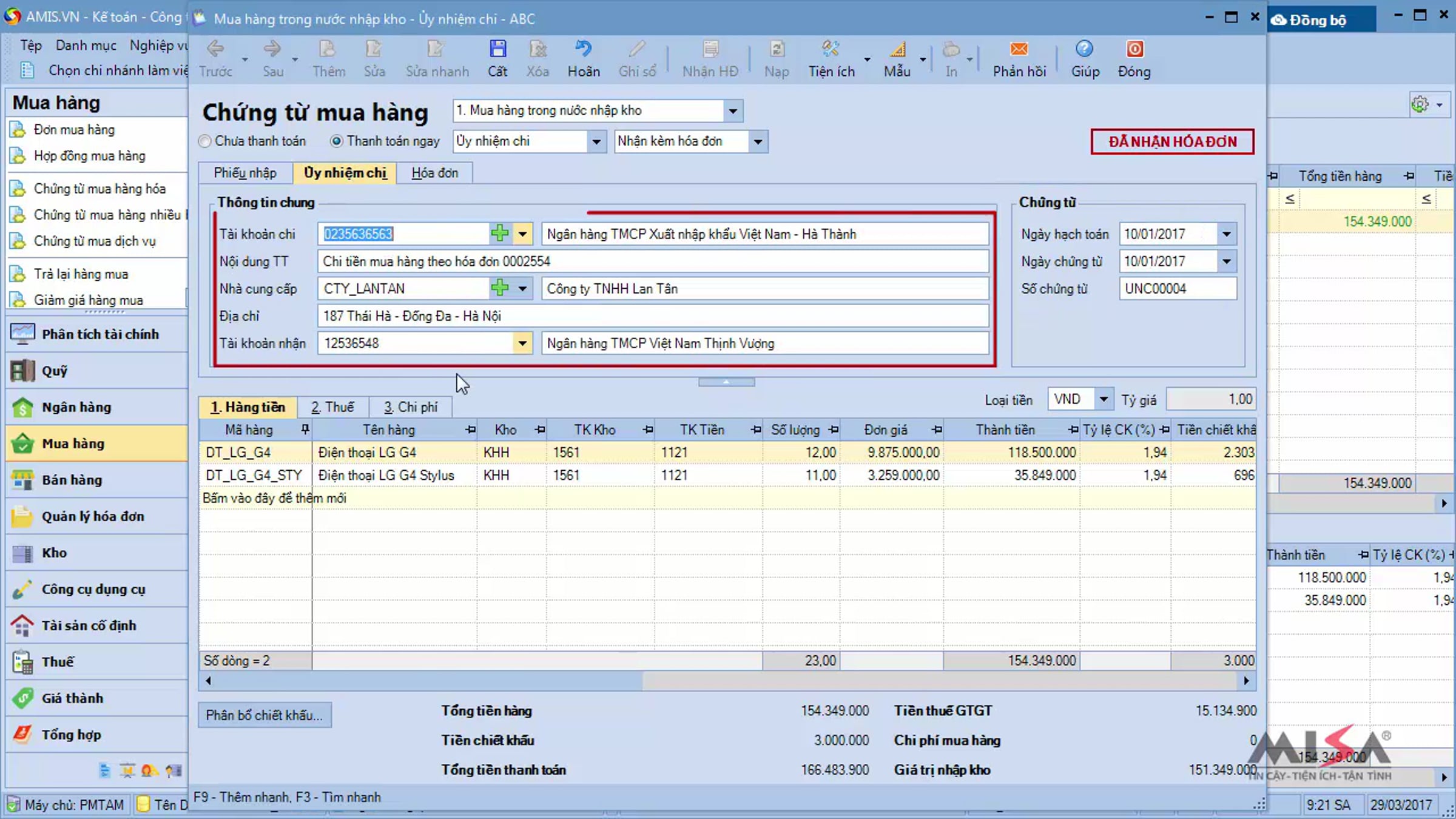The height and width of the screenshot is (819, 1456).
Task: Open the Ngày chứng từ date picker
Action: coord(1226,261)
